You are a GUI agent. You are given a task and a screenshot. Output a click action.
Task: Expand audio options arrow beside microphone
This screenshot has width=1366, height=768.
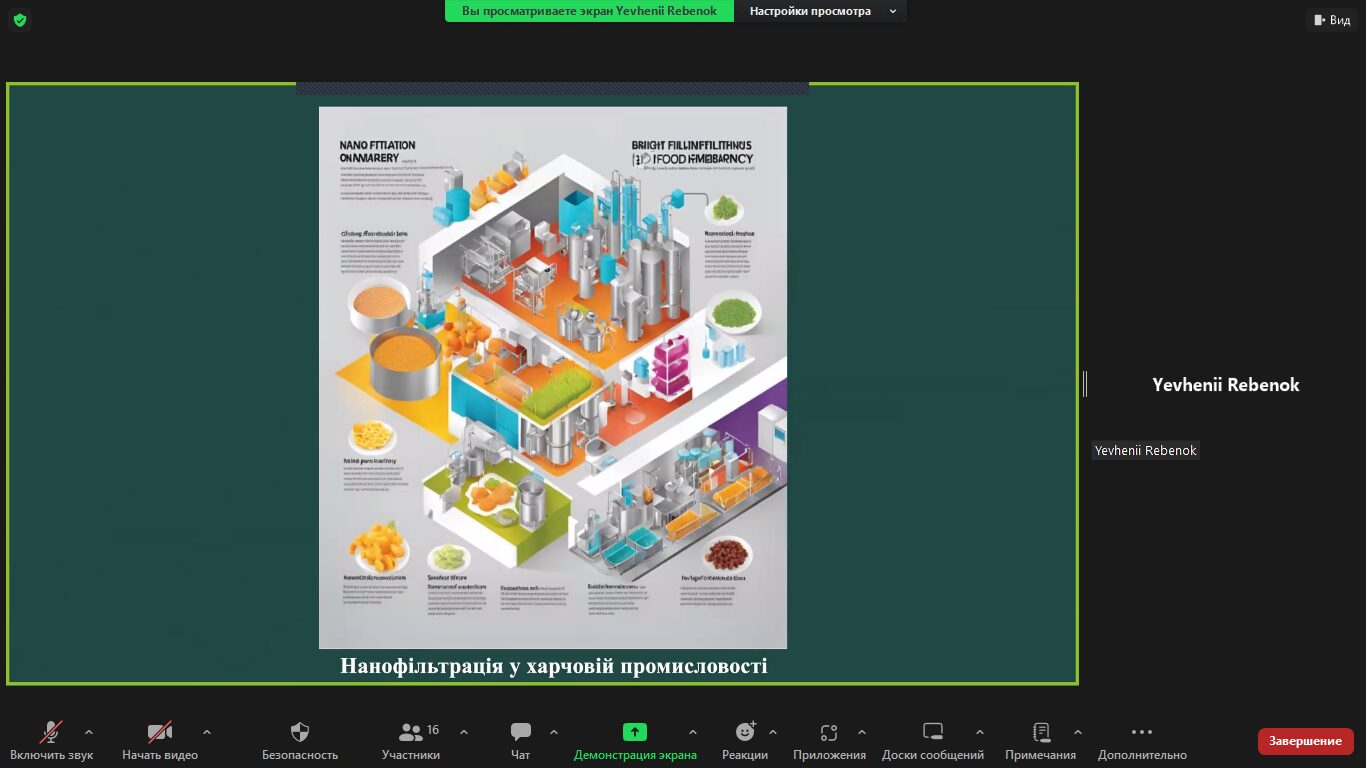(89, 732)
